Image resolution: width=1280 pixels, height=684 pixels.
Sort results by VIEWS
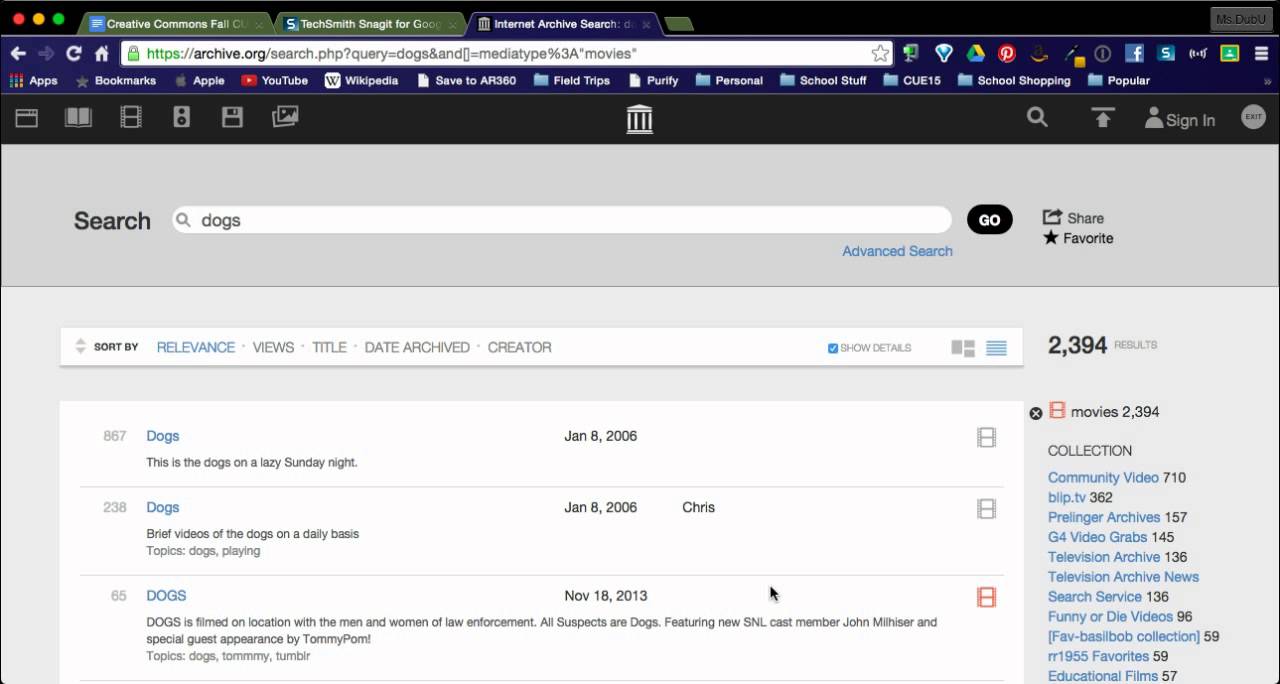(x=273, y=347)
